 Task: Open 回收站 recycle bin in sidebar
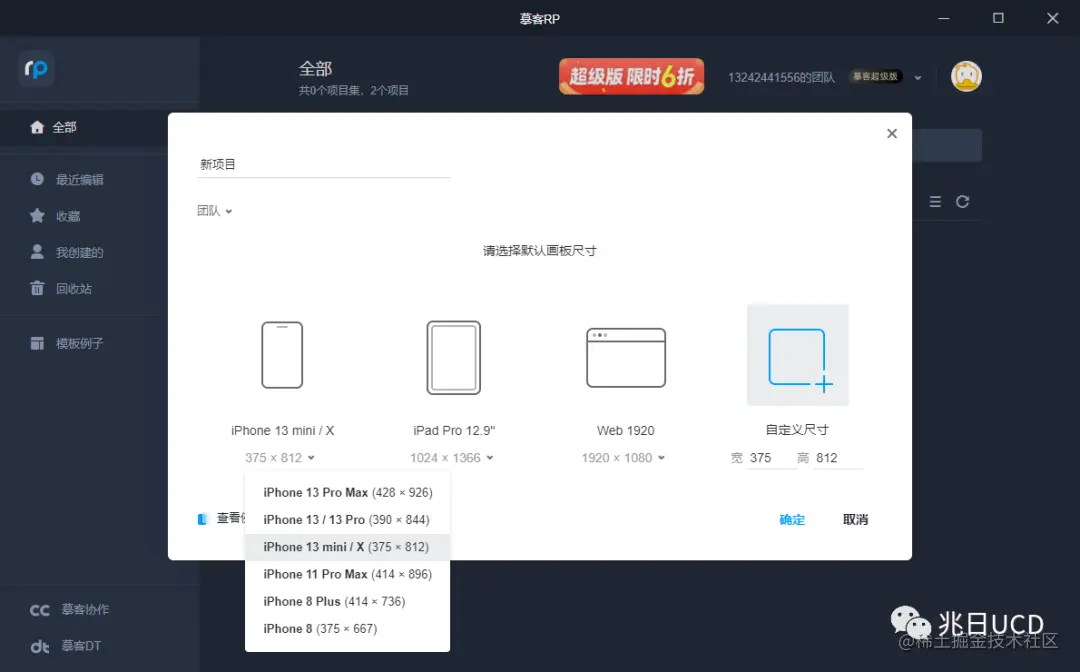[x=61, y=288]
